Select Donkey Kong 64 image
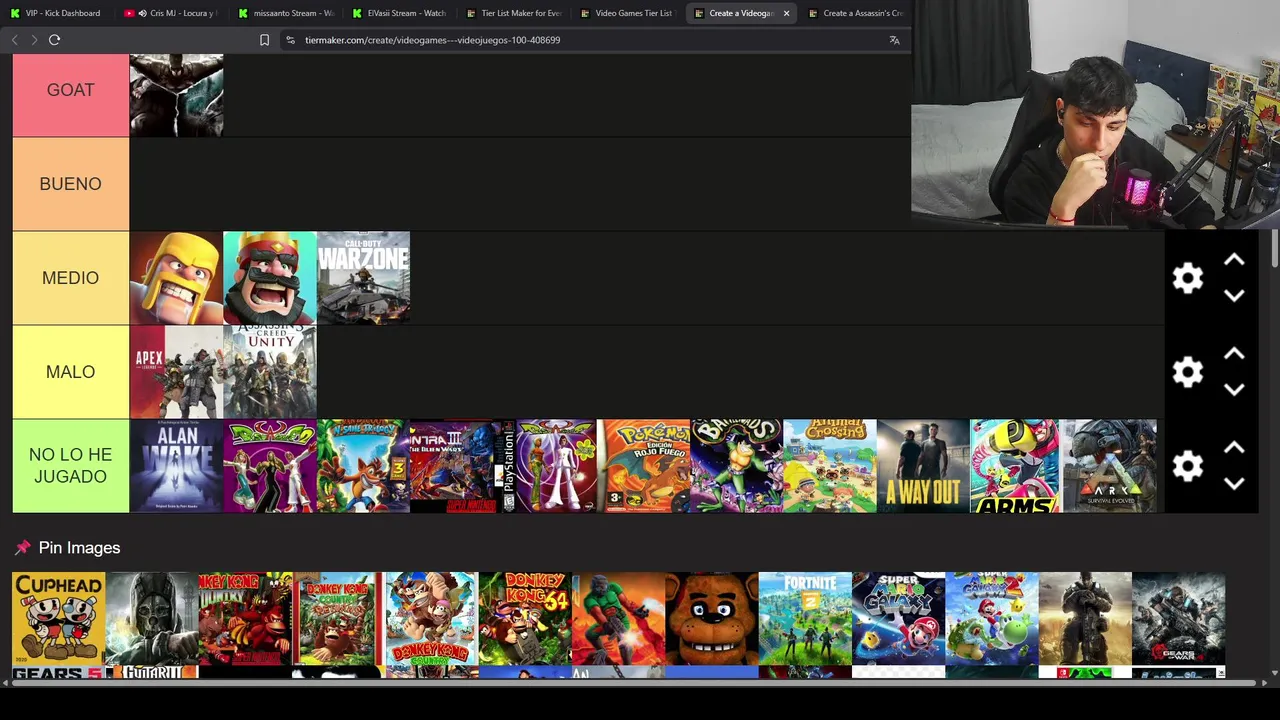Screen dimensions: 1280x720 [525, 618]
